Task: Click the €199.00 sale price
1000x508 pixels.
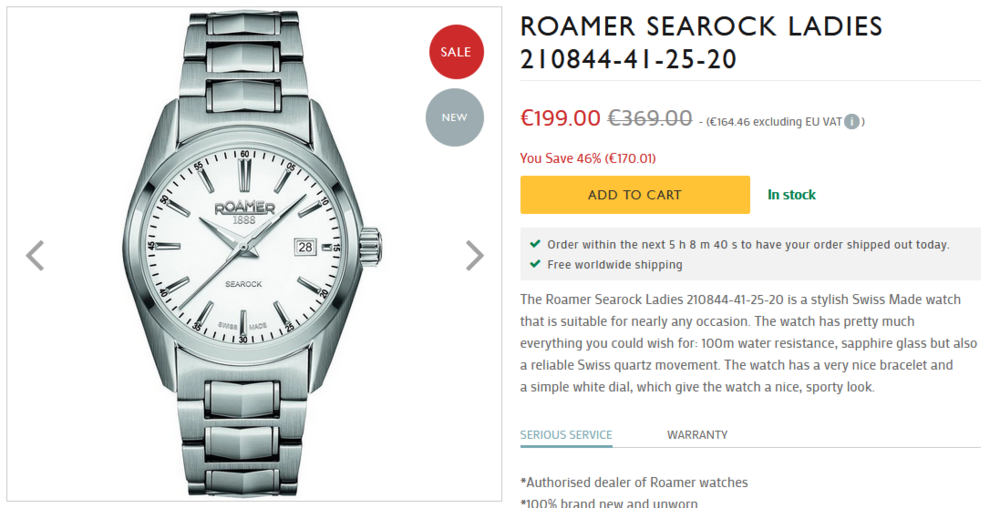Action: (560, 119)
